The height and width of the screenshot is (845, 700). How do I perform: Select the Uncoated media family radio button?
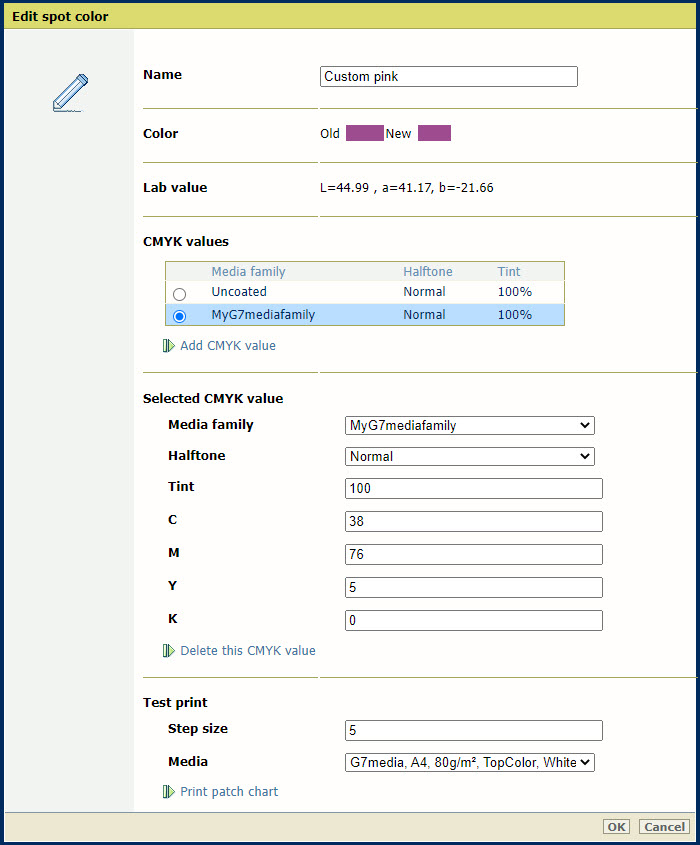[180, 293]
